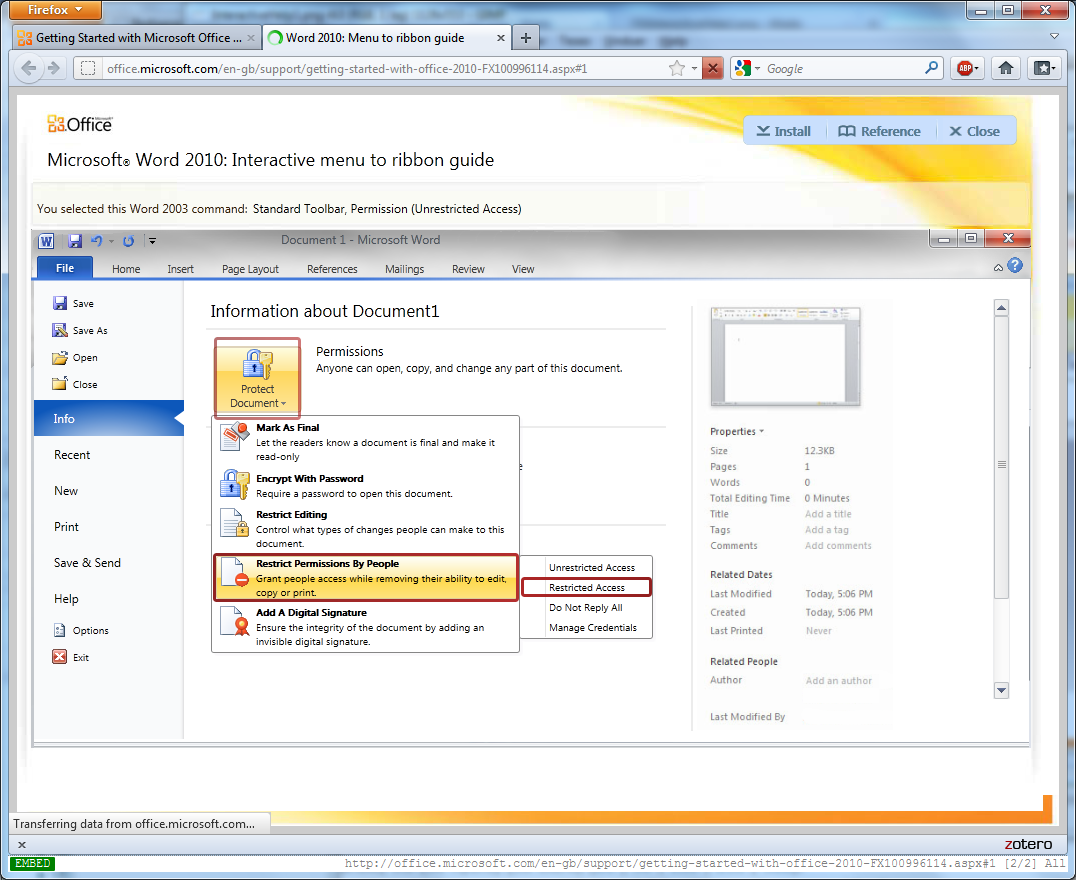The image size is (1076, 880).
Task: Click the Adblock Plus ABP icon
Action: (x=965, y=68)
